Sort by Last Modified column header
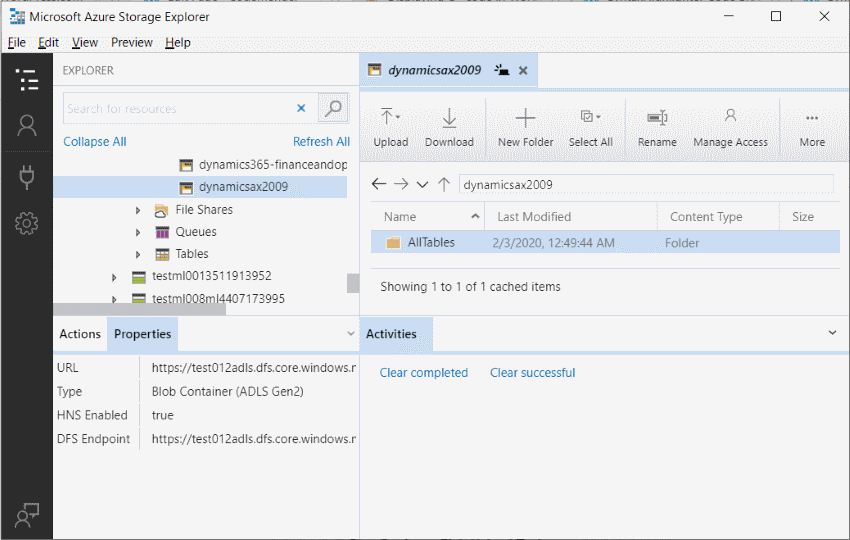The width and height of the screenshot is (850, 540). [571, 217]
